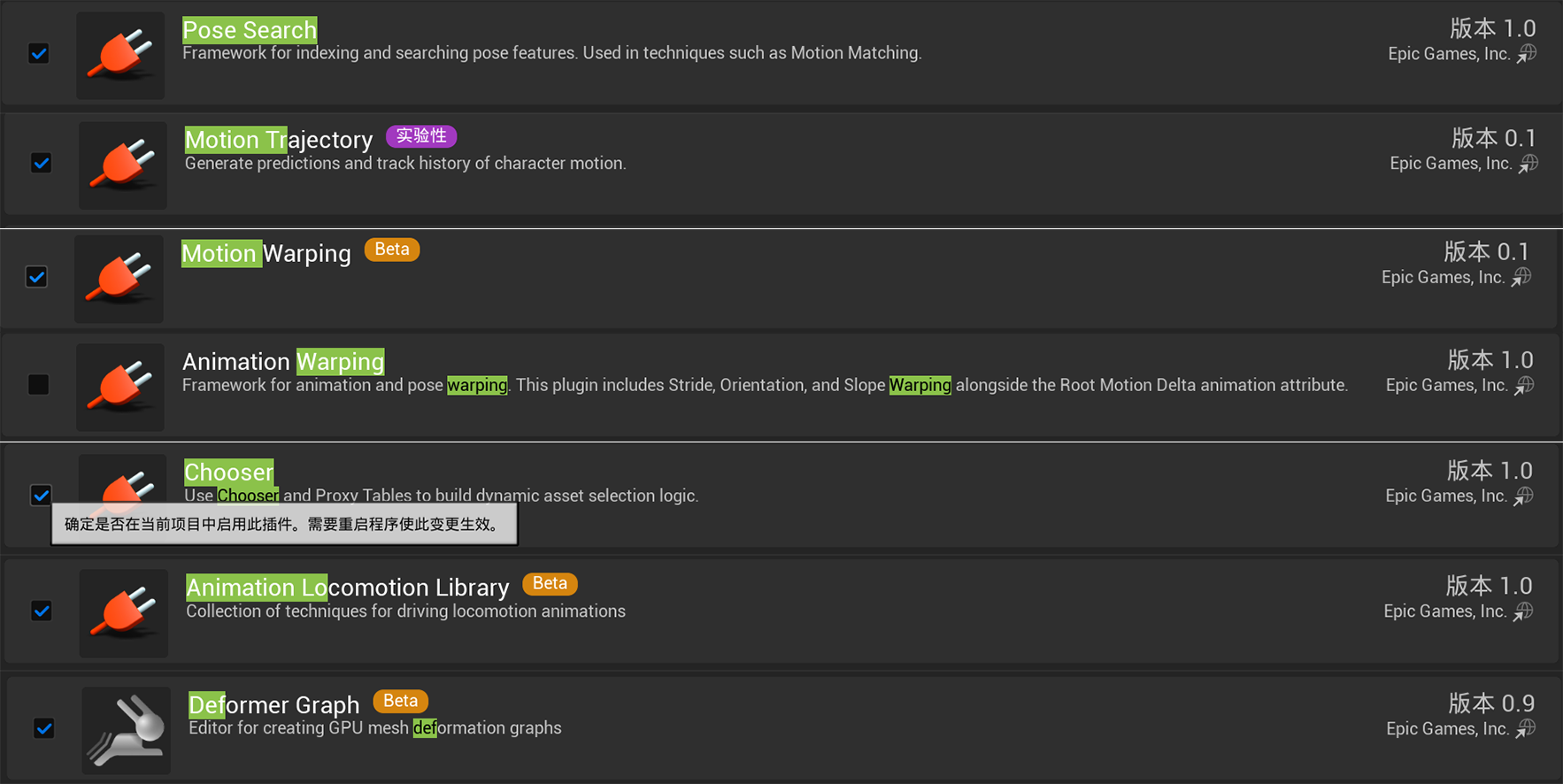Click description 'Framework for animation and pose warping'
Screen dimensions: 1563x784
click(x=765, y=385)
